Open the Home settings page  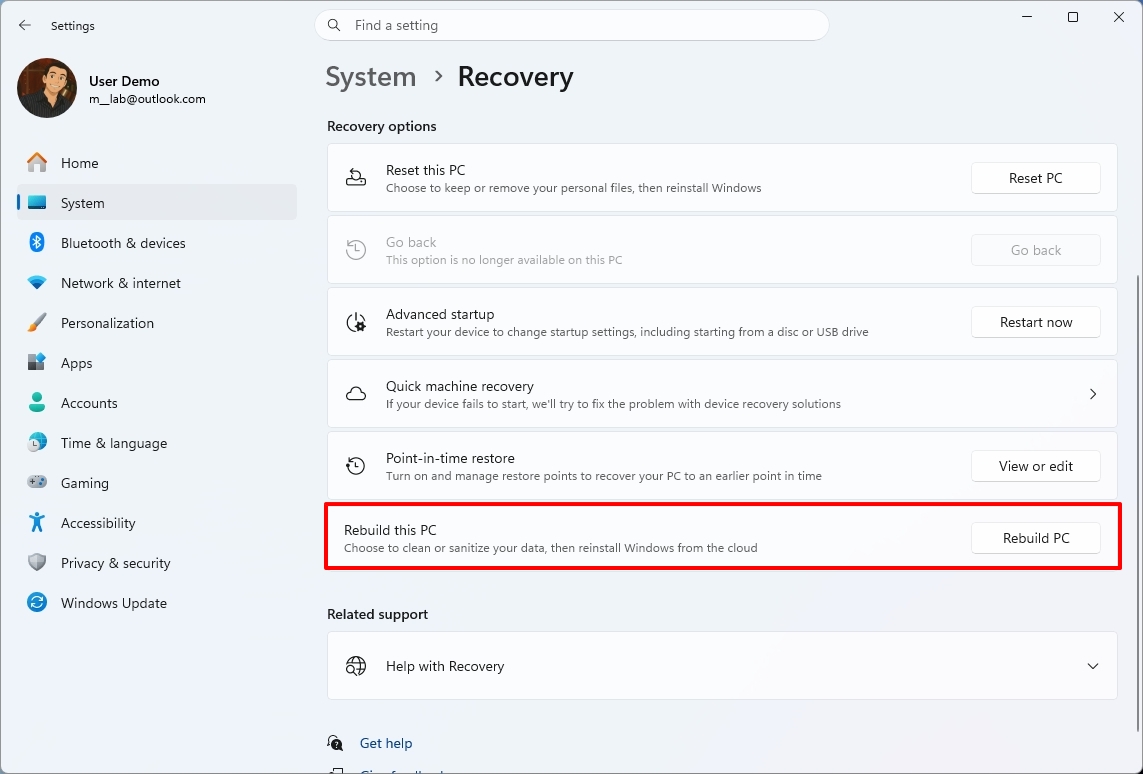click(157, 163)
